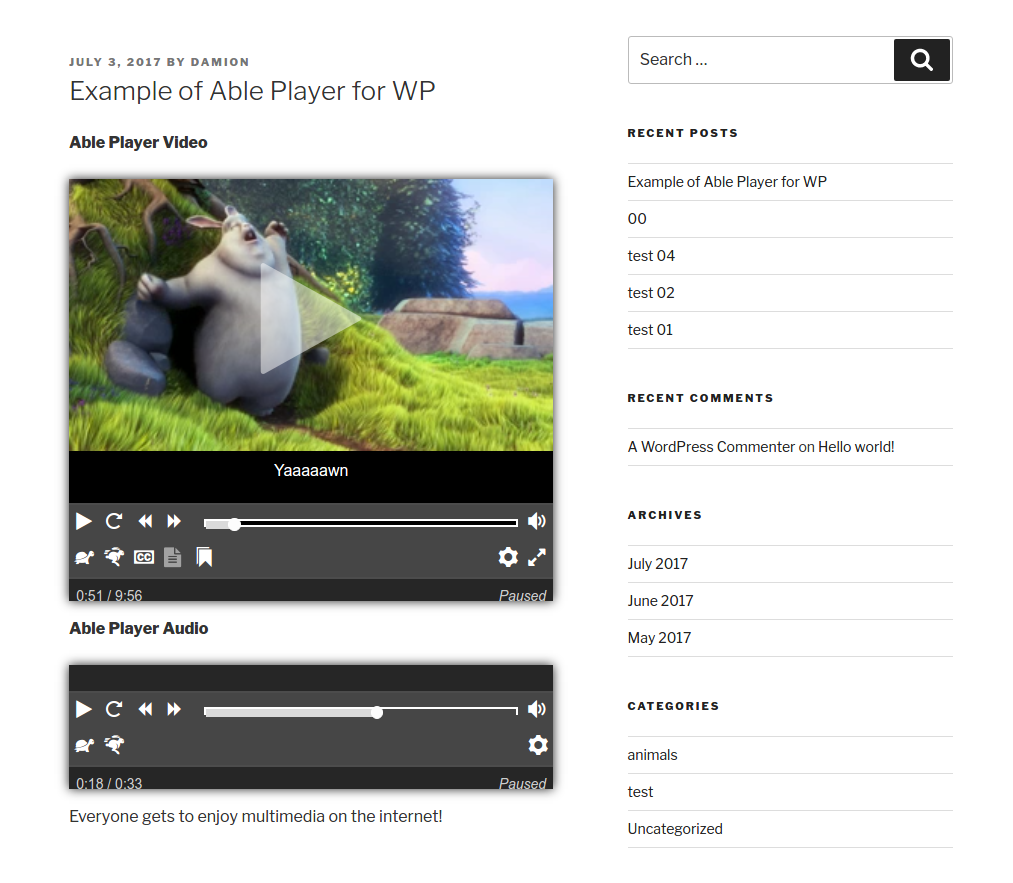Open recent post test 04
1013x883 pixels.
coord(651,256)
